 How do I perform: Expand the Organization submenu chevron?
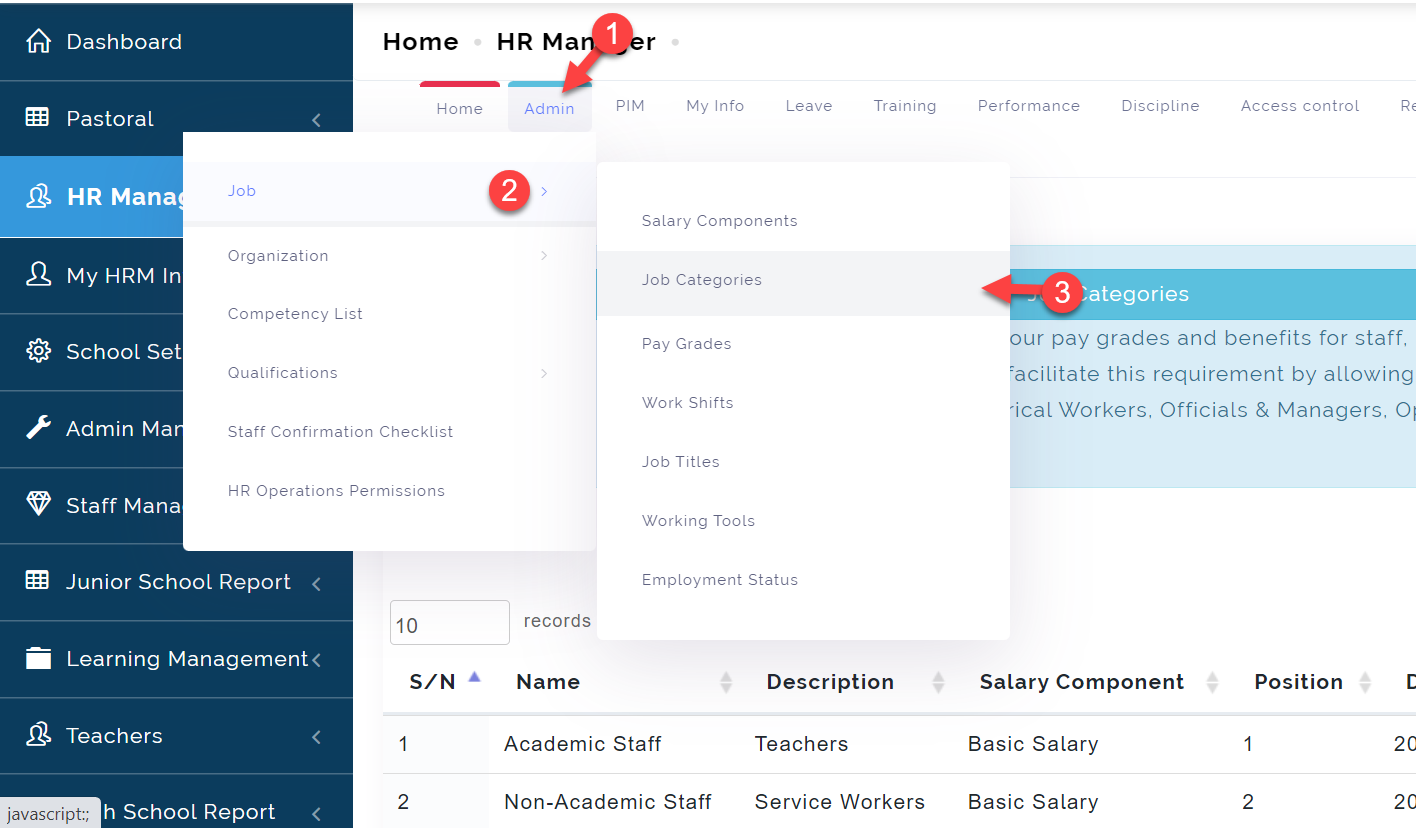544,256
